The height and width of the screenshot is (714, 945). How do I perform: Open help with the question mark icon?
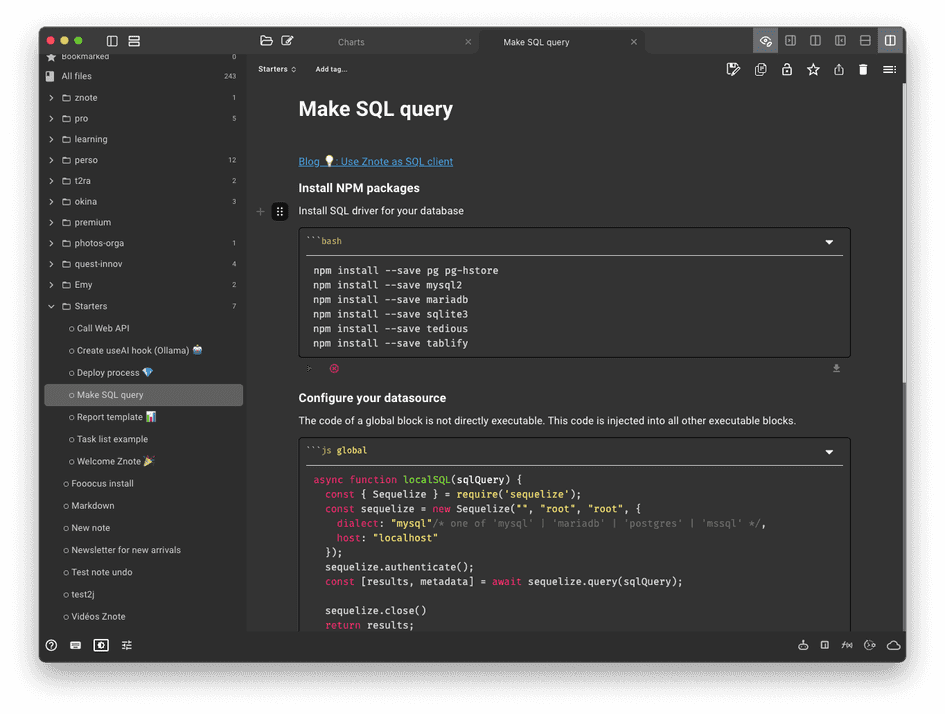[51, 645]
